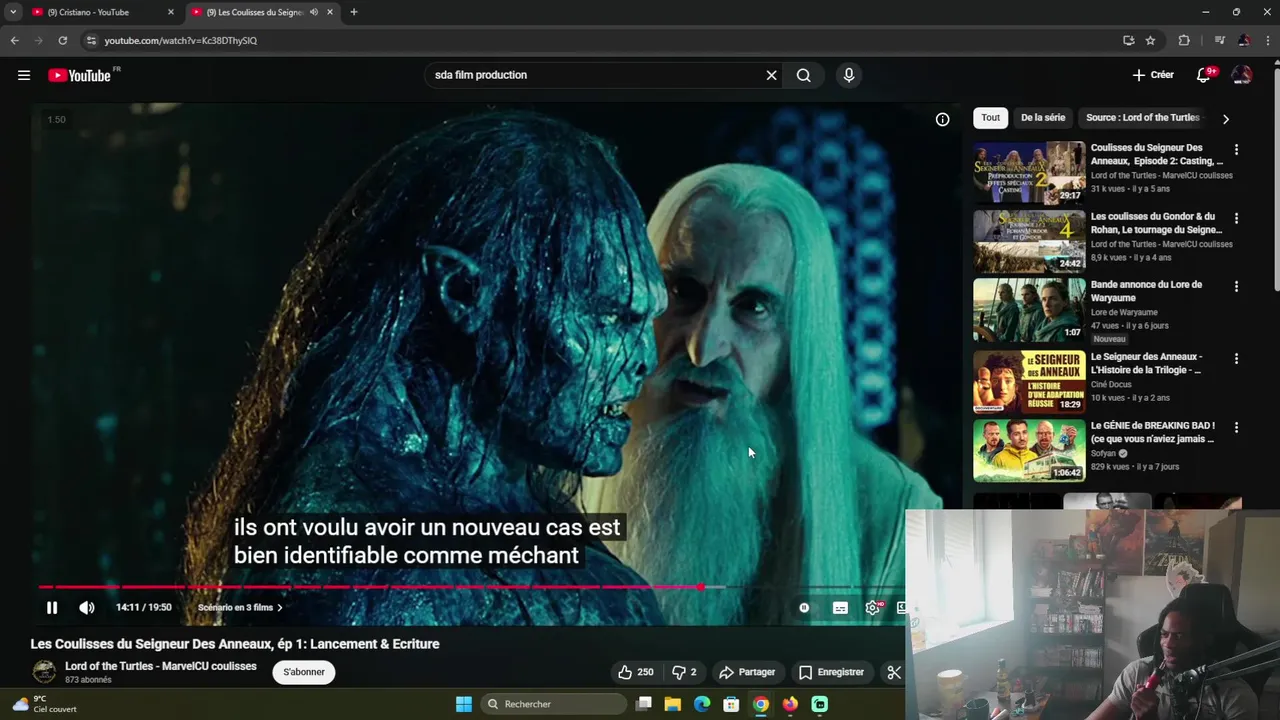Open 'Bande annonce du Lore de Waryaume' thumbnail

1029,309
